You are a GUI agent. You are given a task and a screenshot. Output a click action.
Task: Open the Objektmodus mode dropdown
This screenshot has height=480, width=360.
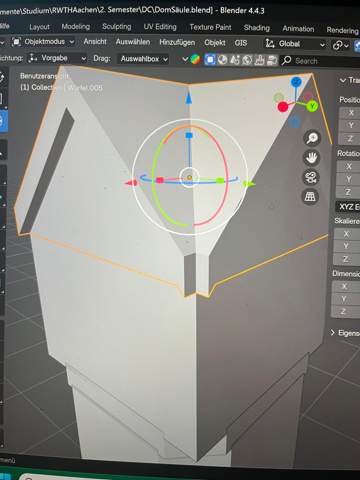(43, 42)
